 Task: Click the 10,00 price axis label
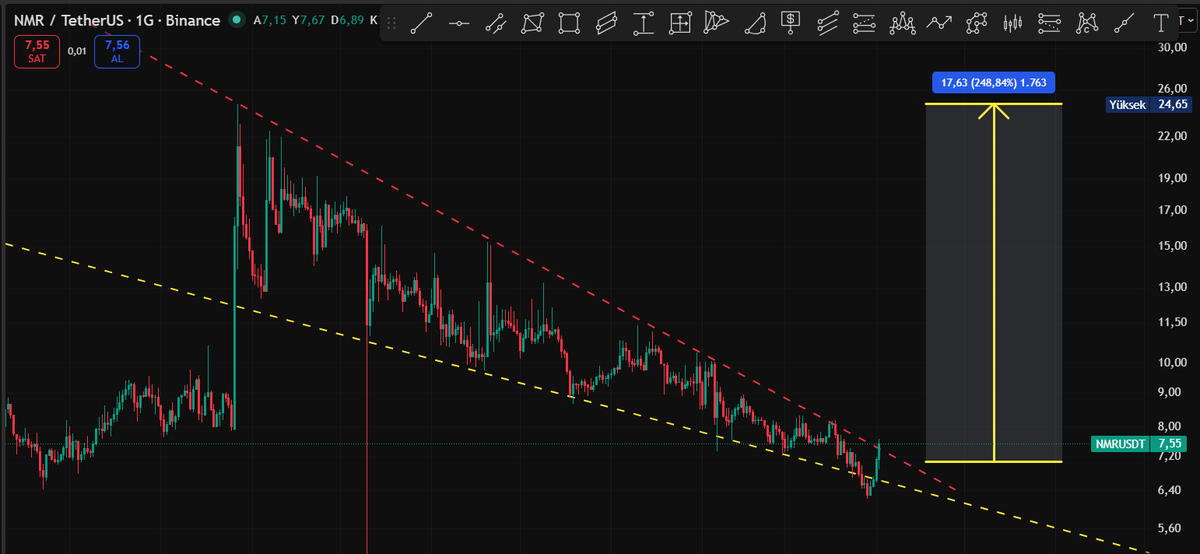tap(1171, 362)
